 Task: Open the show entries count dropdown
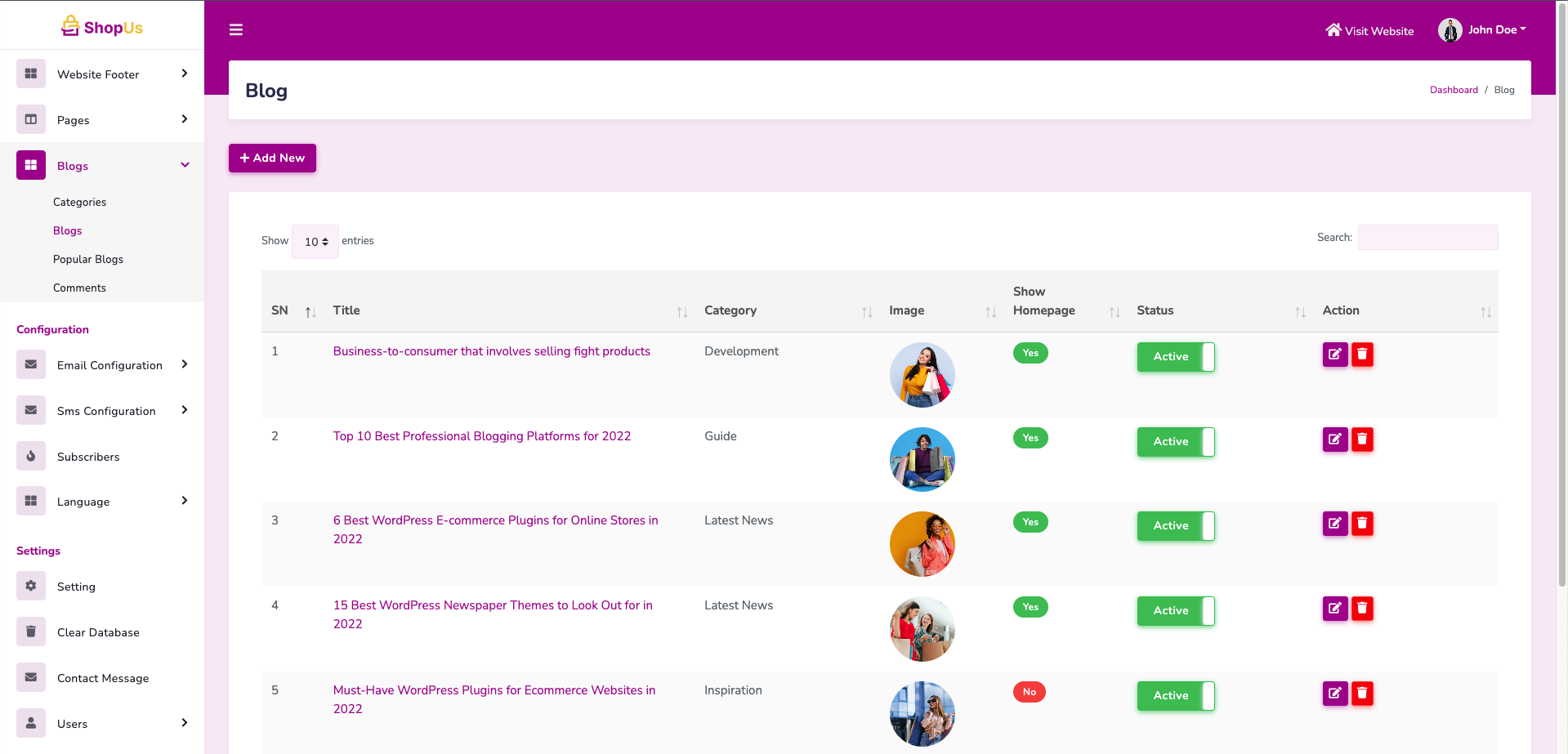315,242
